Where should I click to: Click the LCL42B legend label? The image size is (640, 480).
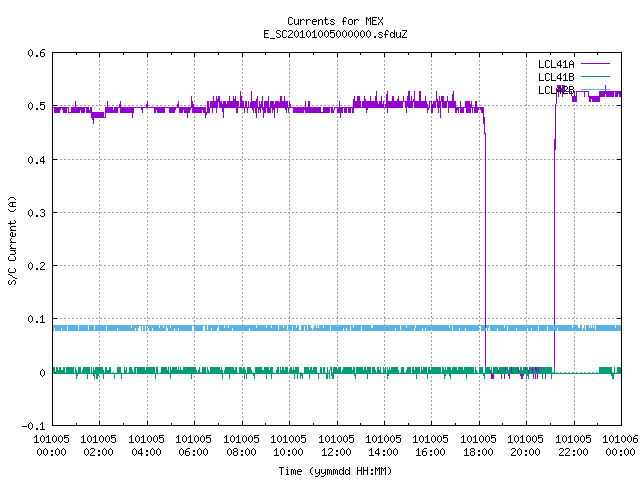click(x=556, y=90)
